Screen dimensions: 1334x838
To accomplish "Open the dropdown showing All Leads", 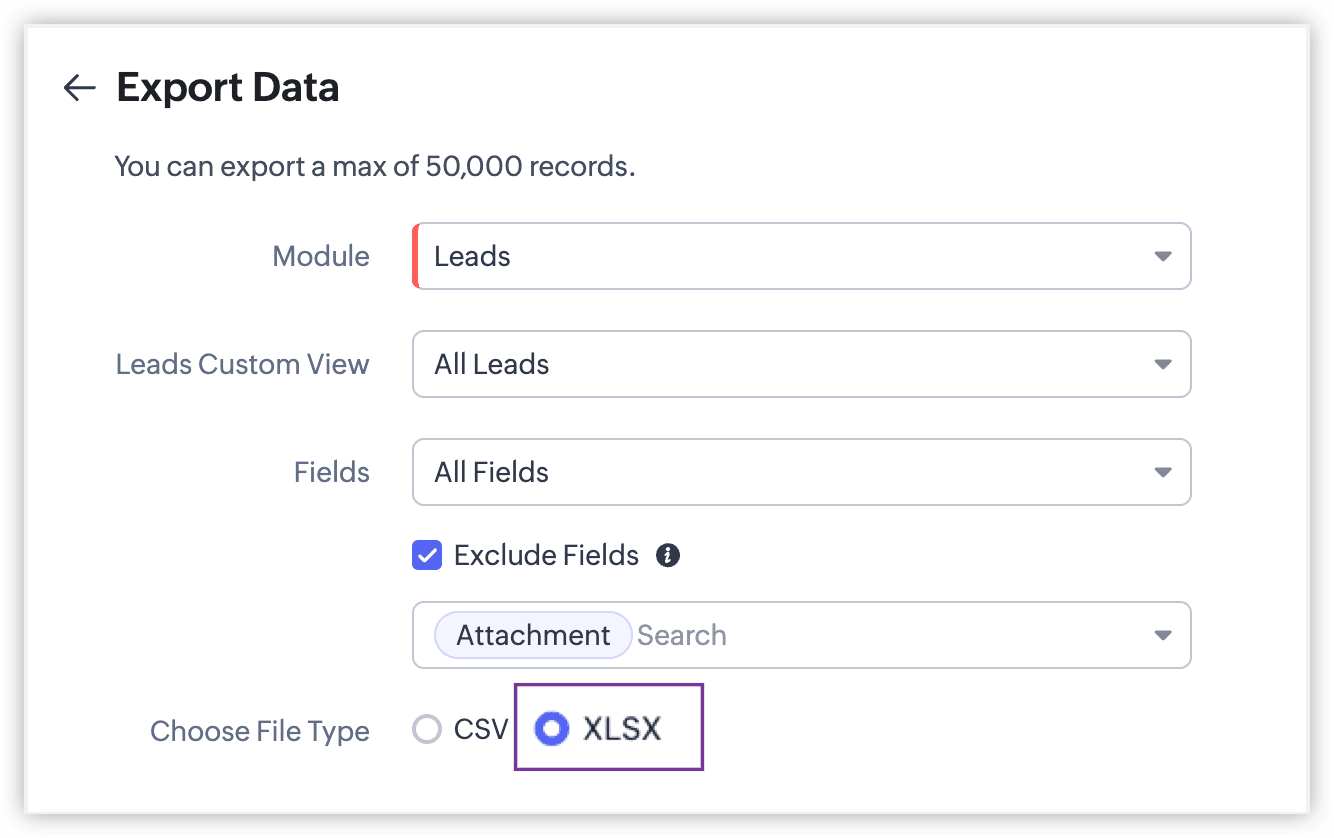I will (780, 365).
